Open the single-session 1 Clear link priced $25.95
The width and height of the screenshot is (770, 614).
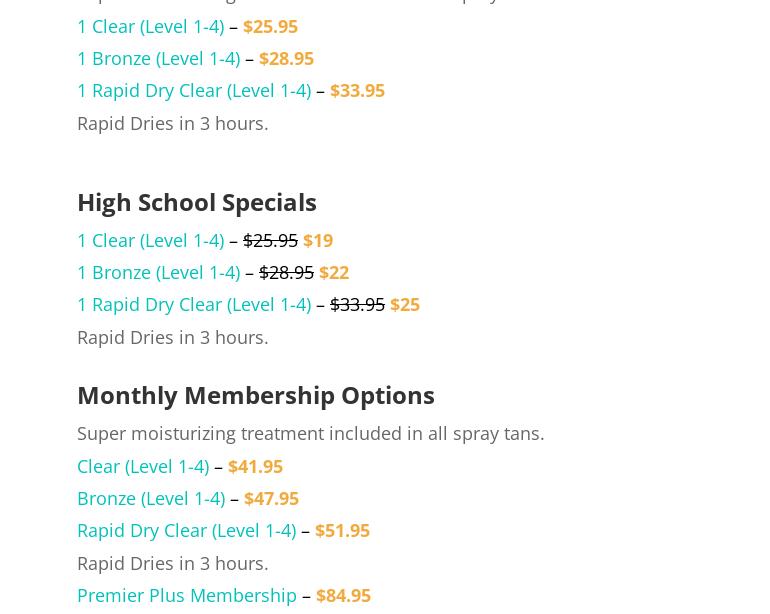coord(151,27)
